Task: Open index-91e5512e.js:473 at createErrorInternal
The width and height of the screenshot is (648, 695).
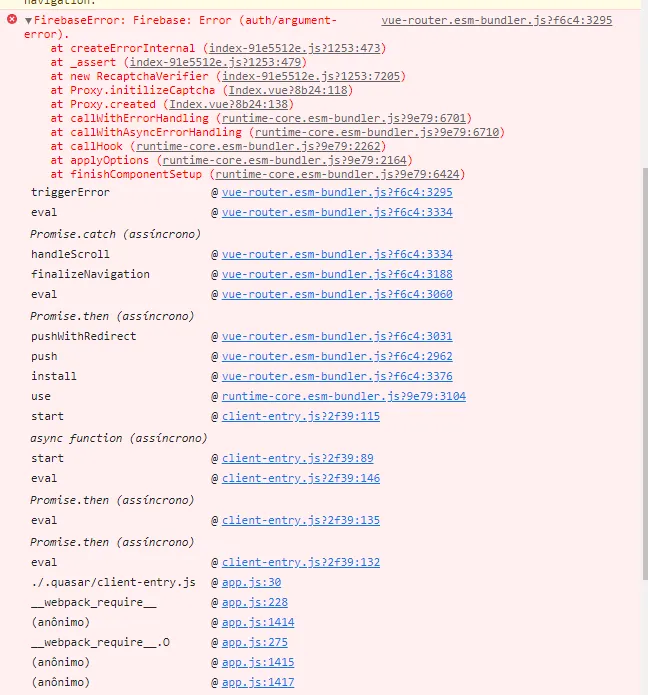Action: point(295,48)
